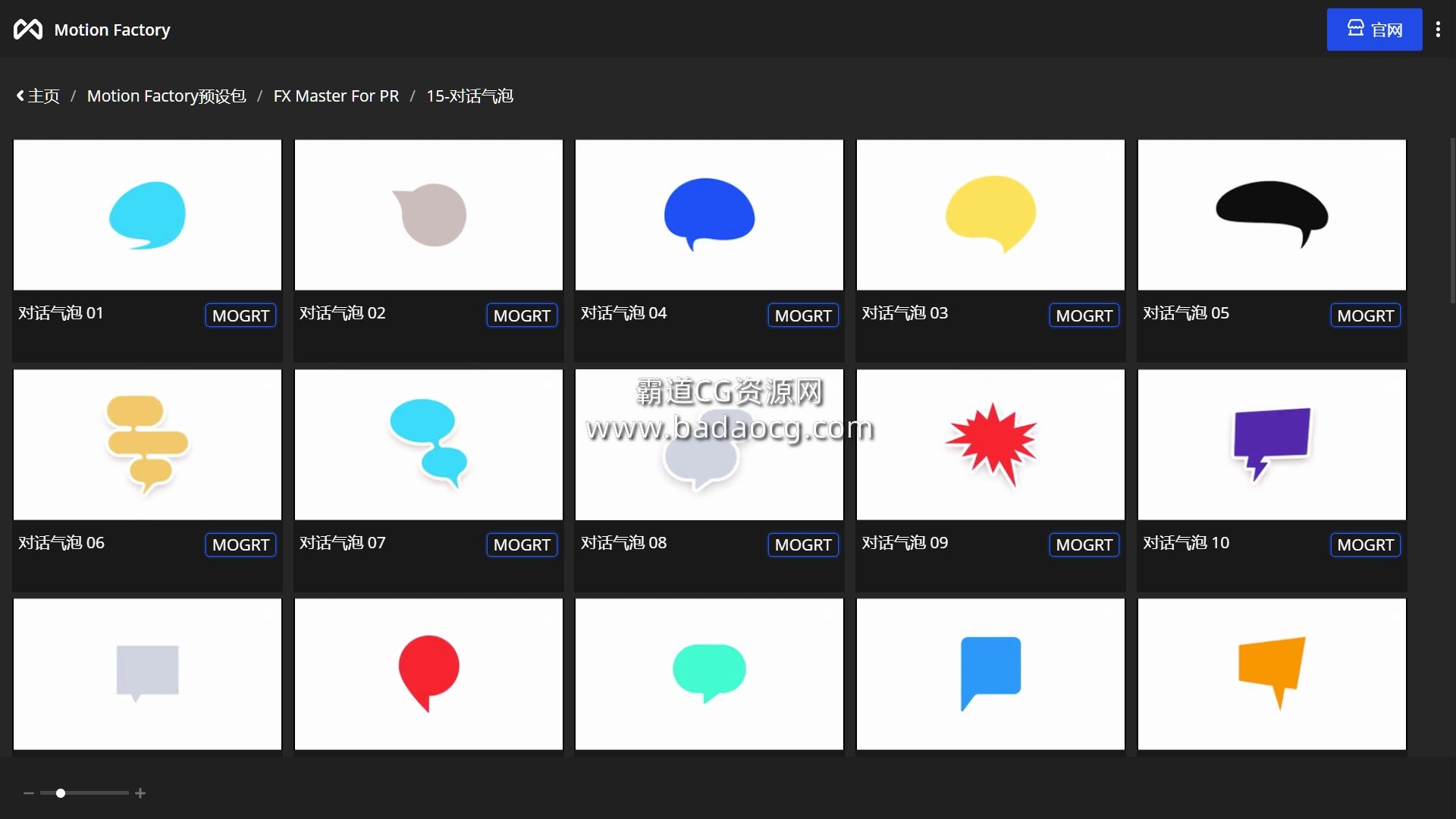Image resolution: width=1456 pixels, height=819 pixels.
Task: Open the three-dot more options menu
Action: [x=1438, y=30]
